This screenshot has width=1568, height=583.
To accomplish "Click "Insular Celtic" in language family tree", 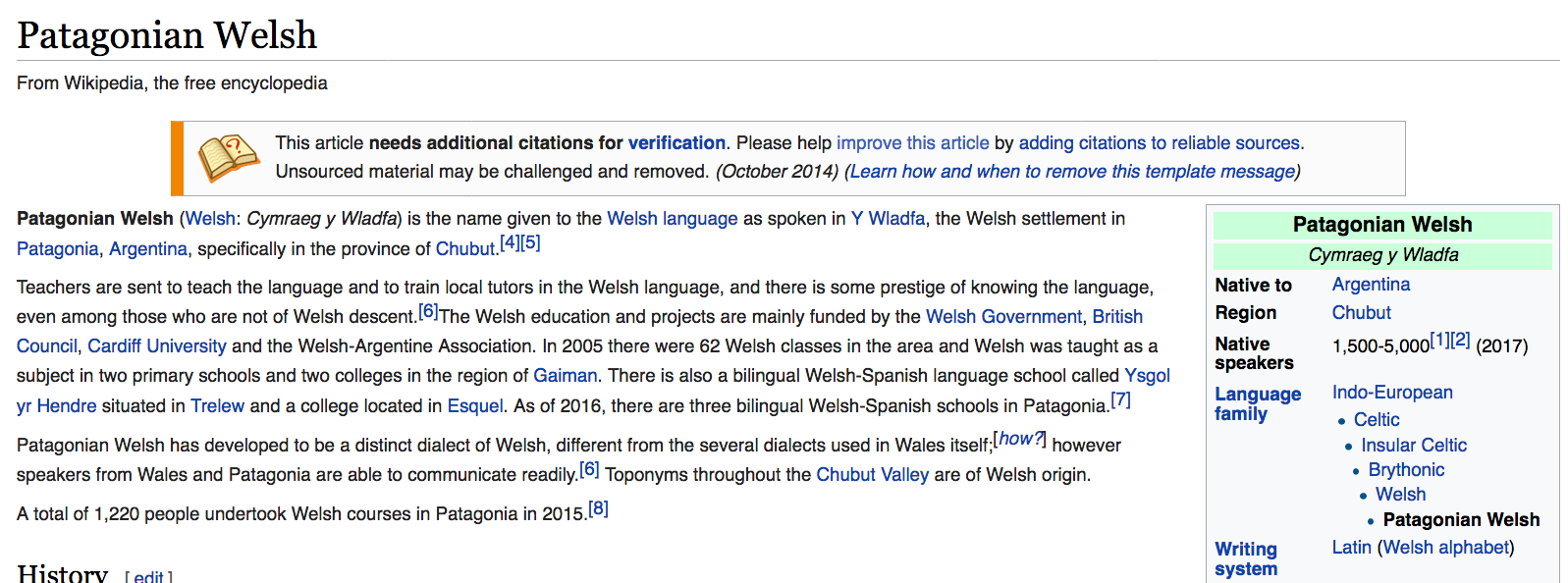I will pyautogui.click(x=1413, y=446).
